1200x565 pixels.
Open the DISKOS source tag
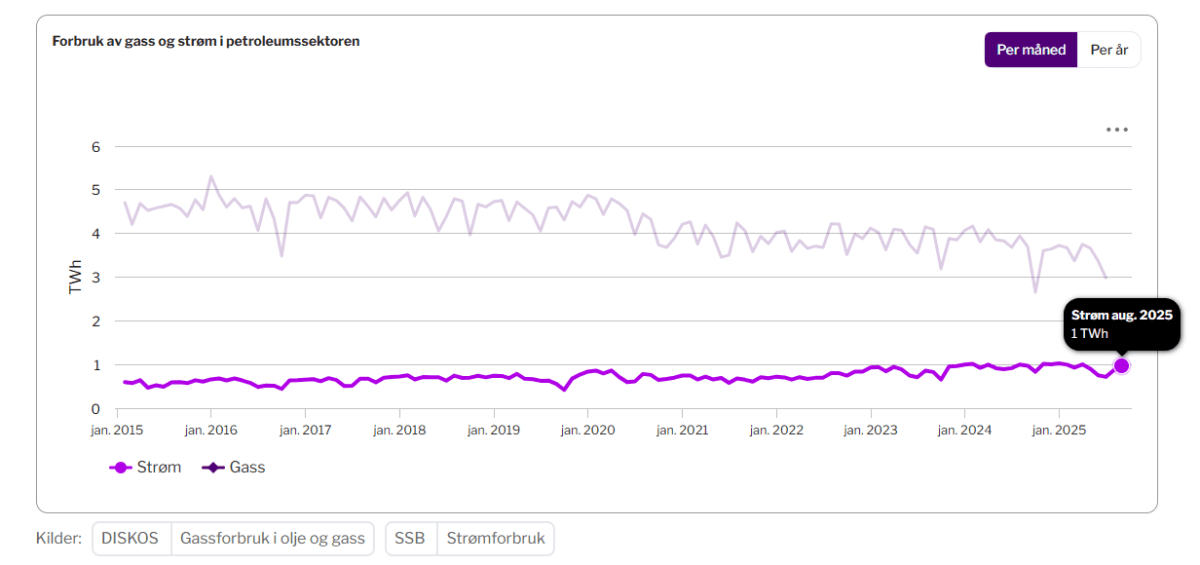[131, 538]
